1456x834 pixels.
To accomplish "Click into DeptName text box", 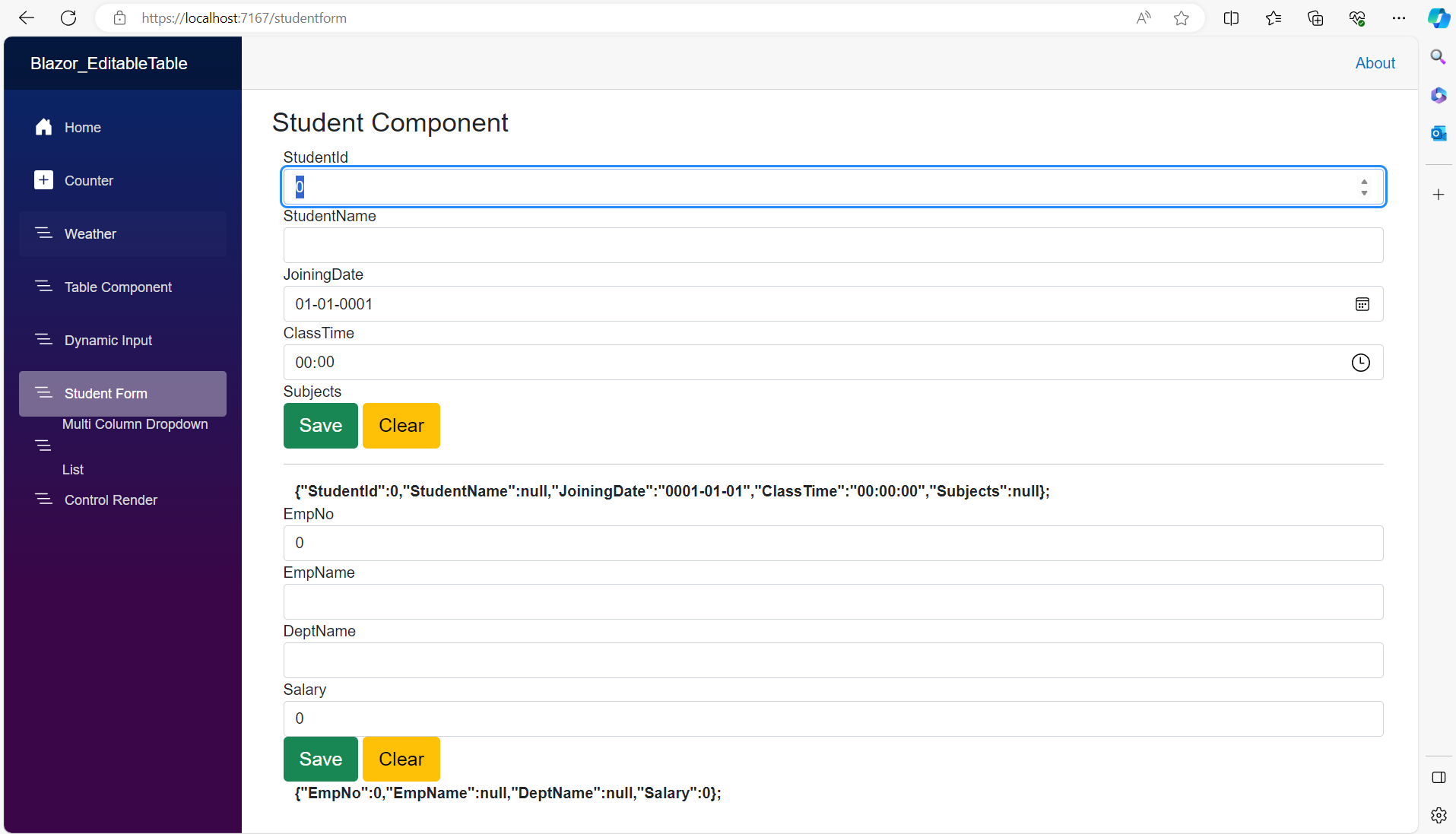I will click(833, 661).
